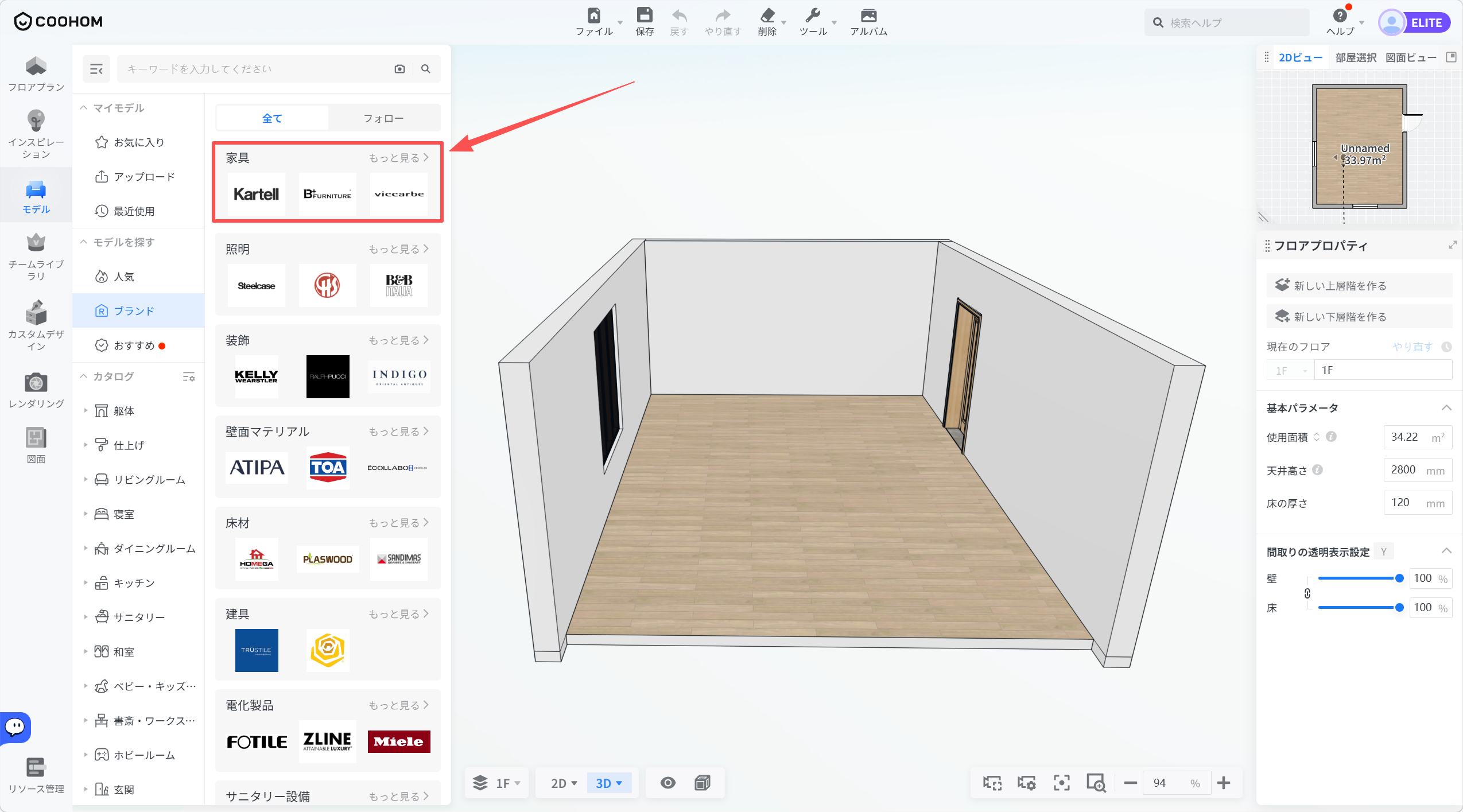This screenshot has height=812, width=1463.
Task: Click the 保存 (Save) toolbar icon
Action: (645, 22)
